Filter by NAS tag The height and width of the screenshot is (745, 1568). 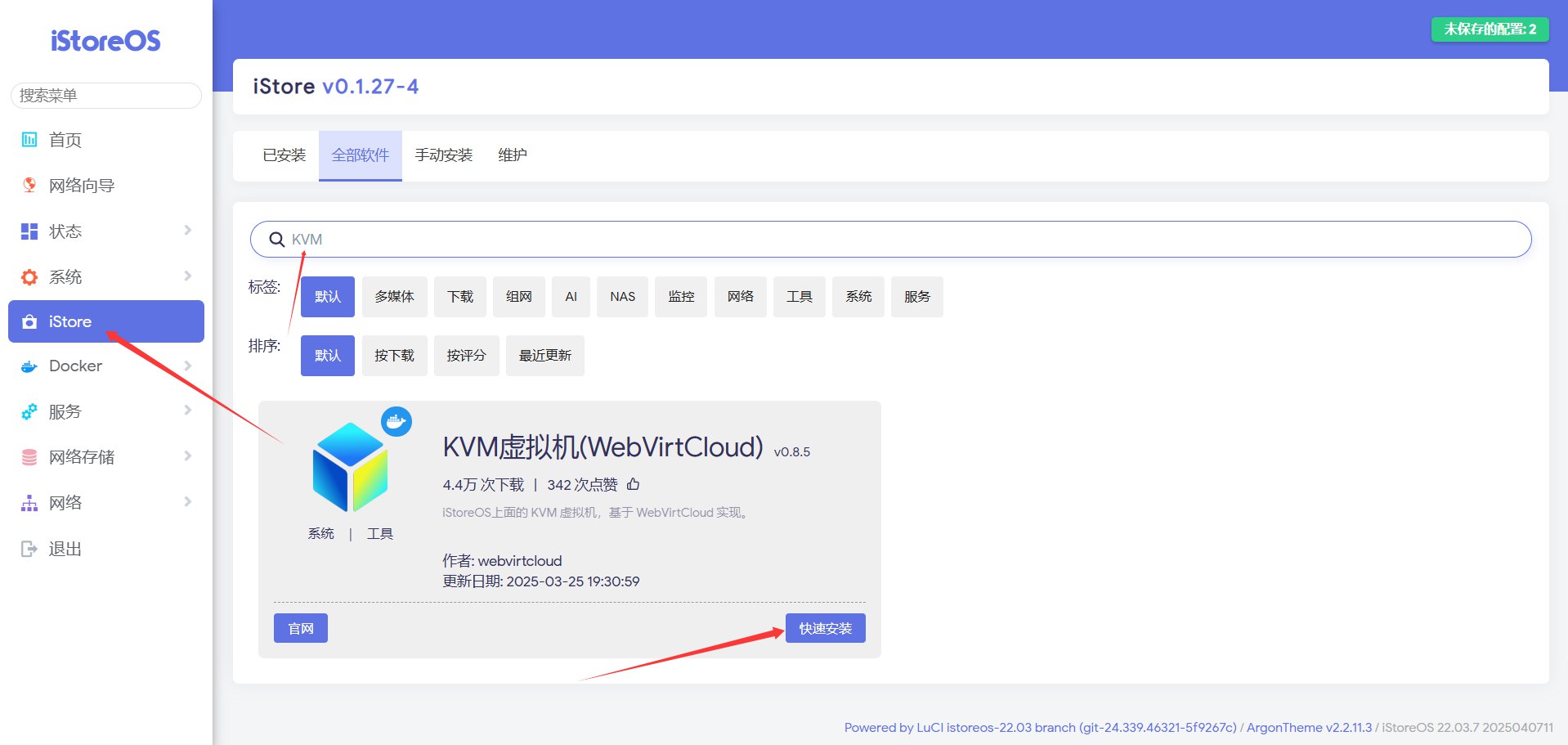click(x=623, y=297)
